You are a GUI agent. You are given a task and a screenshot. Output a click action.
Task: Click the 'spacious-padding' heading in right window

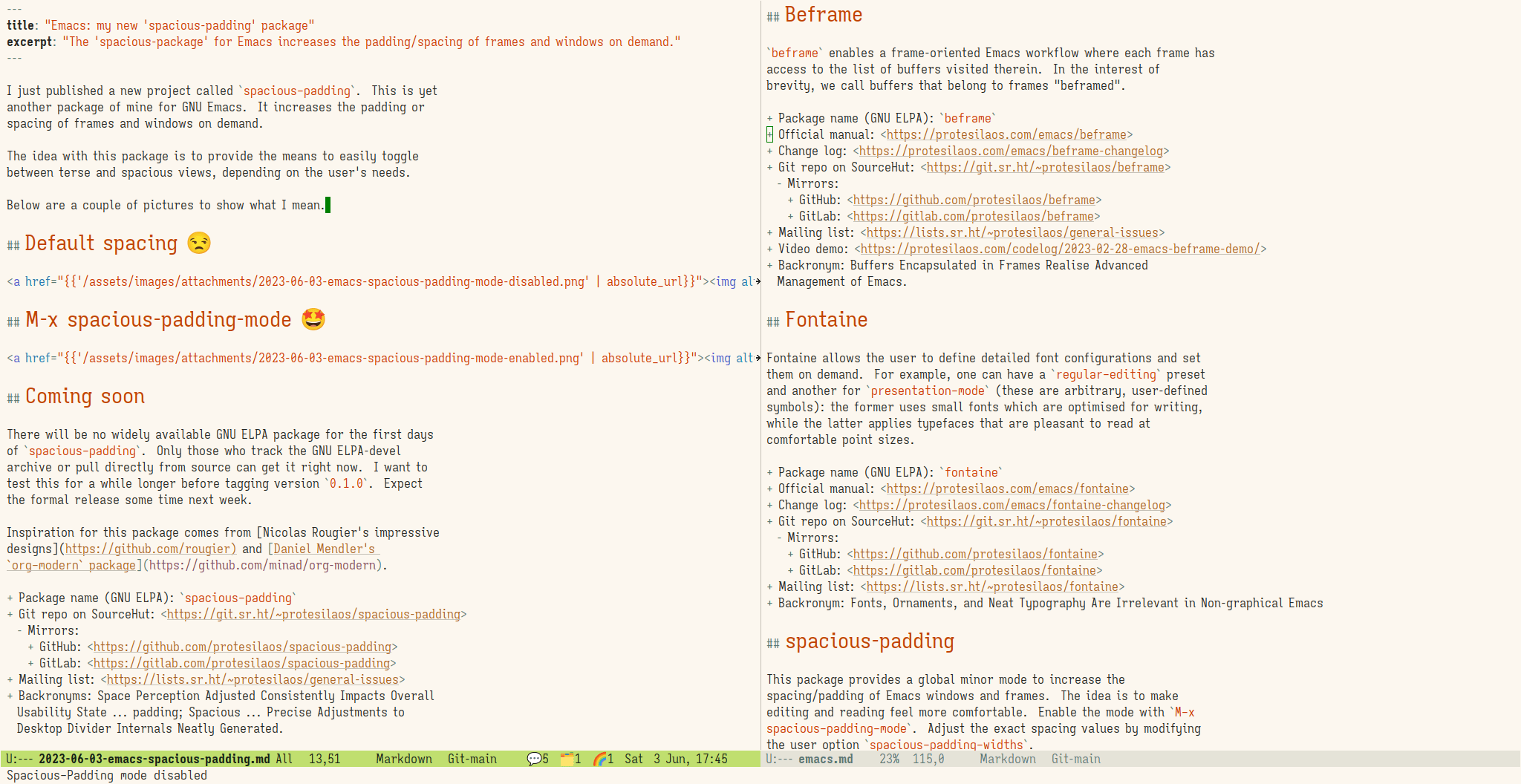point(870,641)
